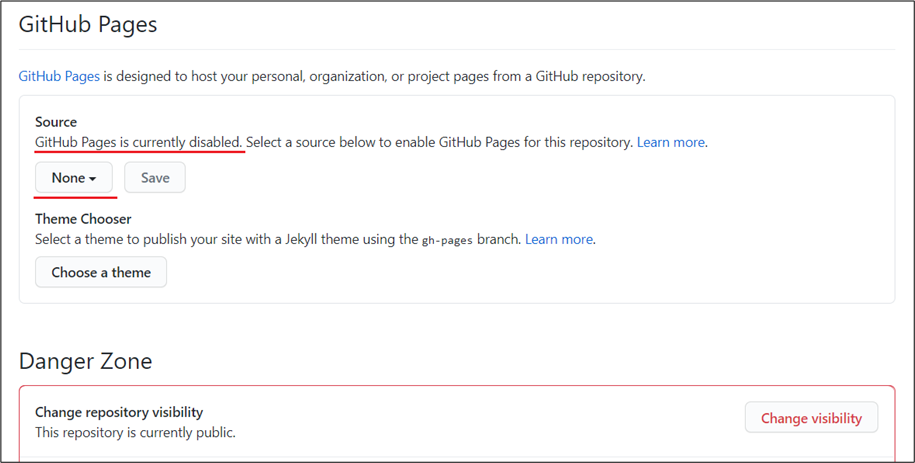Click the GitHub Pages section heading
The height and width of the screenshot is (463, 915).
88,25
